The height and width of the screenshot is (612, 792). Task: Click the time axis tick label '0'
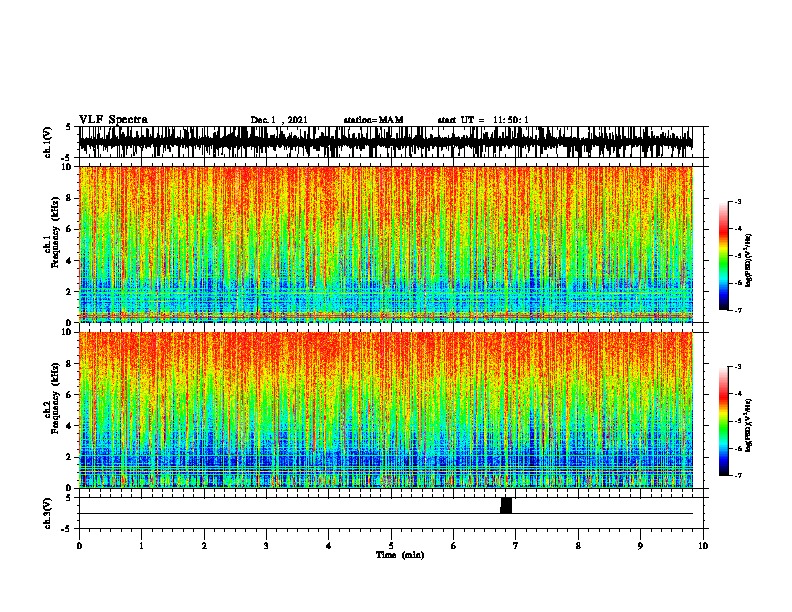tap(79, 546)
